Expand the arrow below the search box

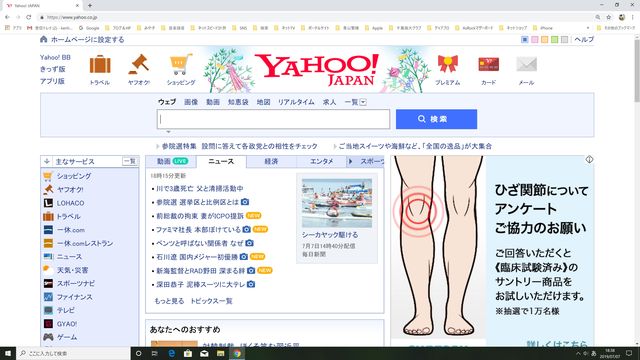(168, 132)
